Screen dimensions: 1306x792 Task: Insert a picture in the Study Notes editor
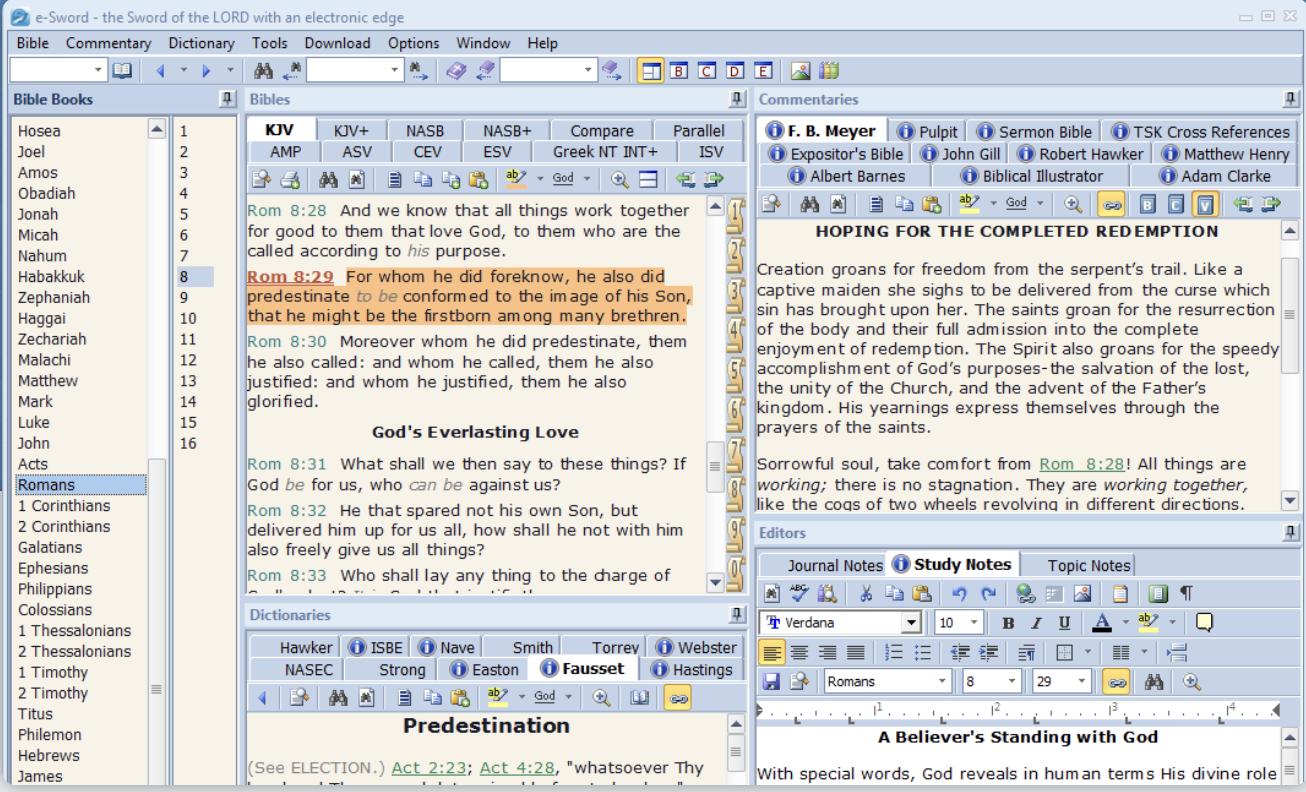click(1081, 594)
